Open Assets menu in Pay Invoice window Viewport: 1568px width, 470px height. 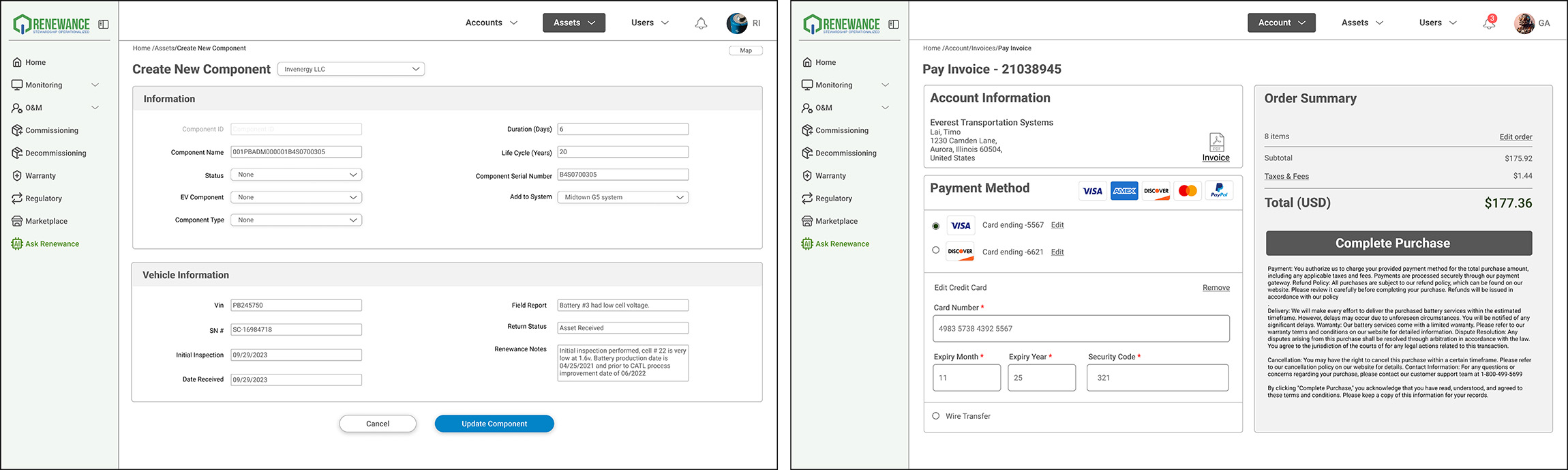pyautogui.click(x=1362, y=23)
